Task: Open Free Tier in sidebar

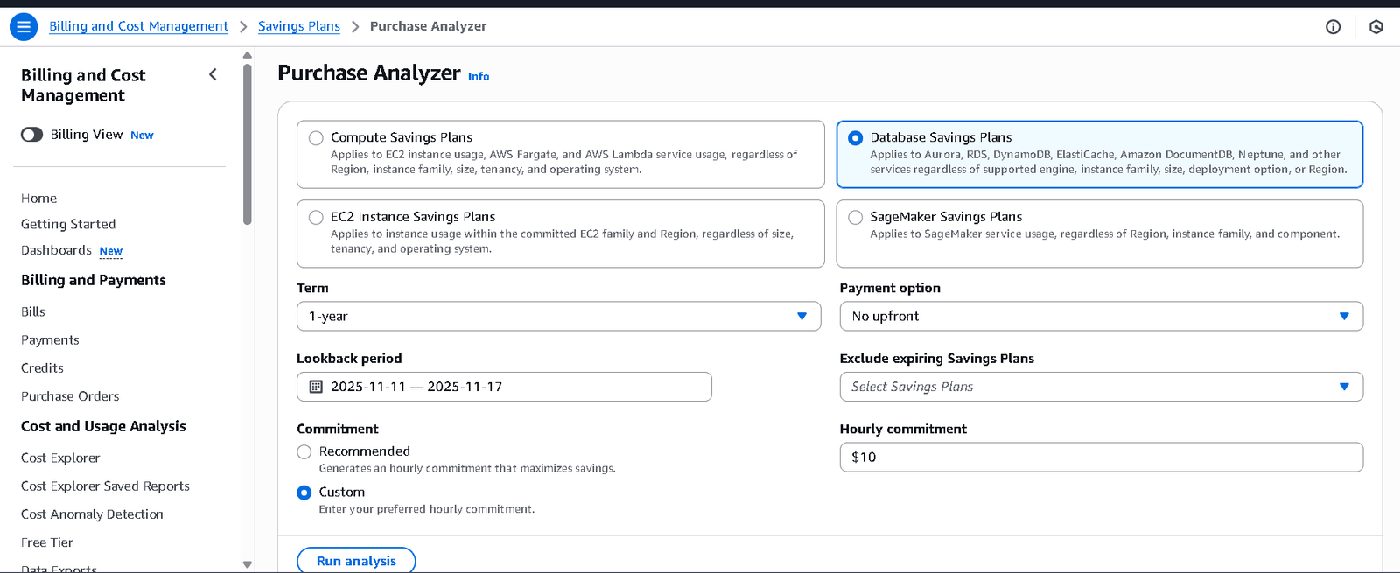Action: point(47,542)
